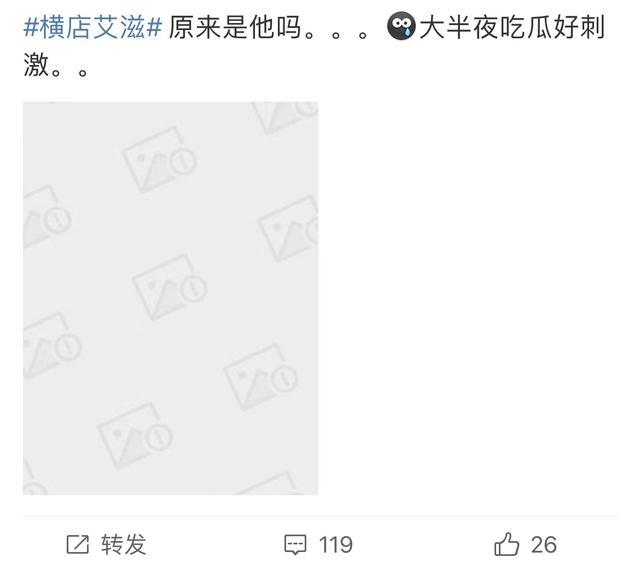The width and height of the screenshot is (640, 575).
Task: Tap the wrapped character 激 on the second line
Action: [x=36, y=65]
